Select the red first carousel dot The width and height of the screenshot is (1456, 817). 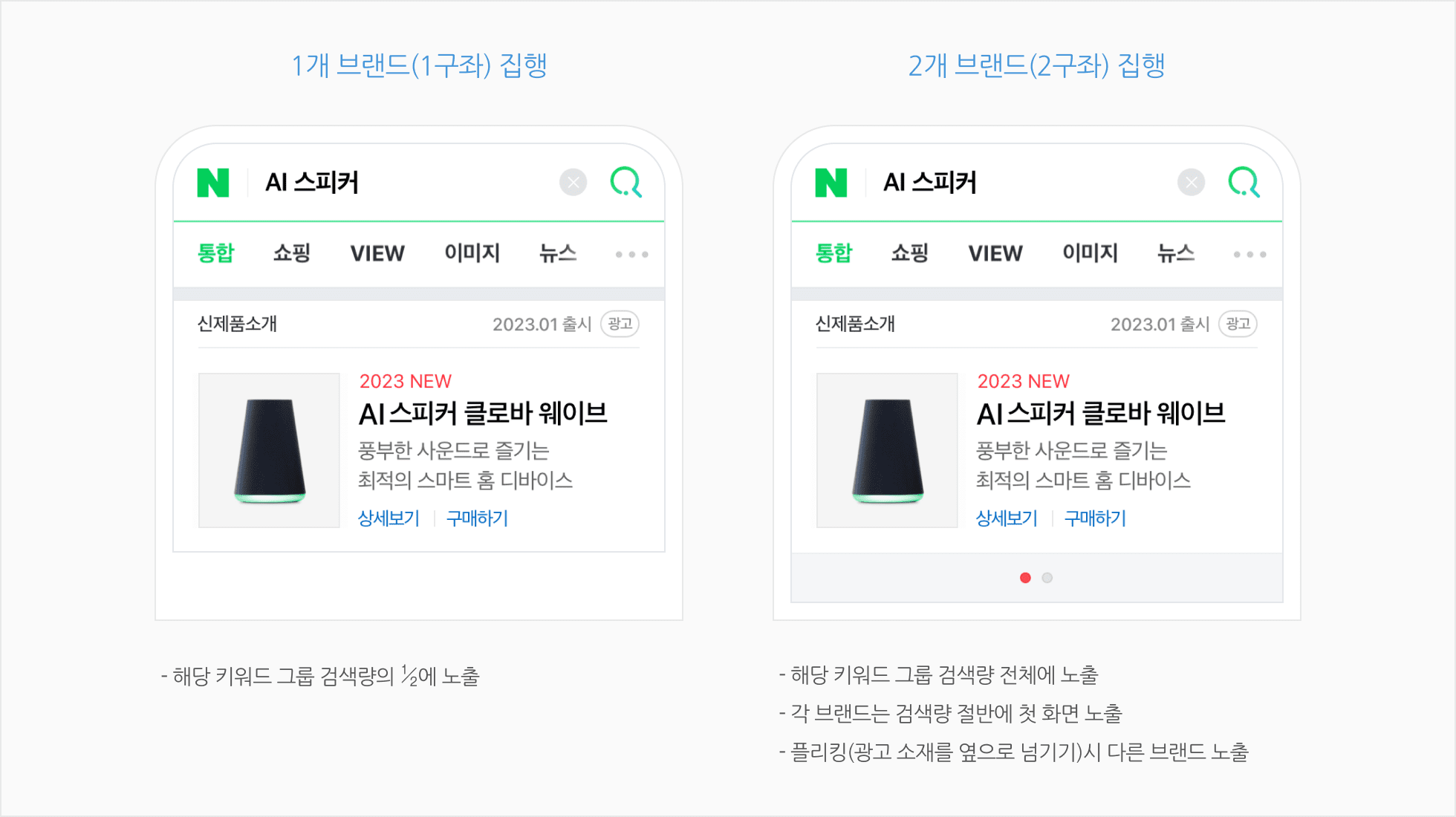(1025, 578)
